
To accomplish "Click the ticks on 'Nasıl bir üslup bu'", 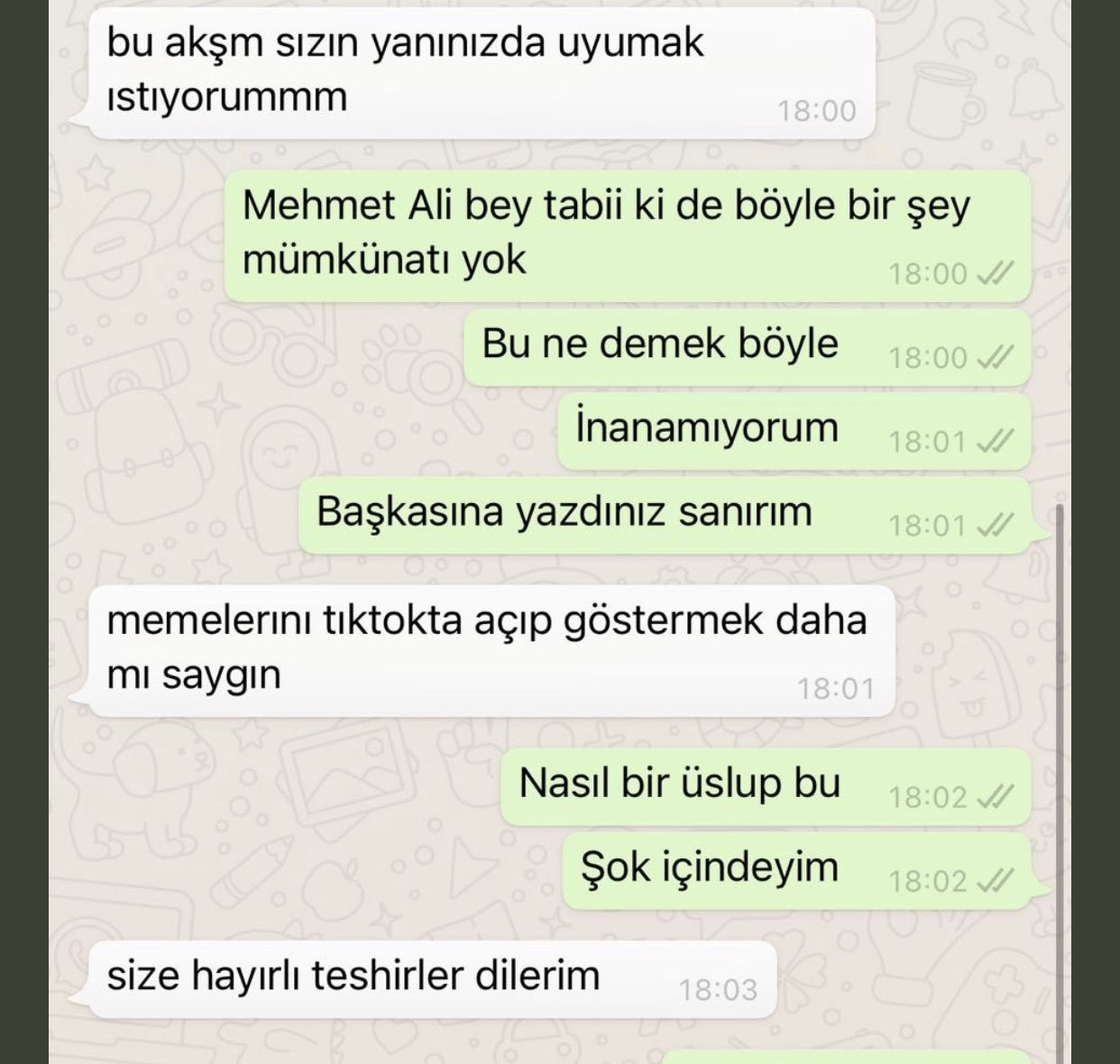I will [996, 796].
